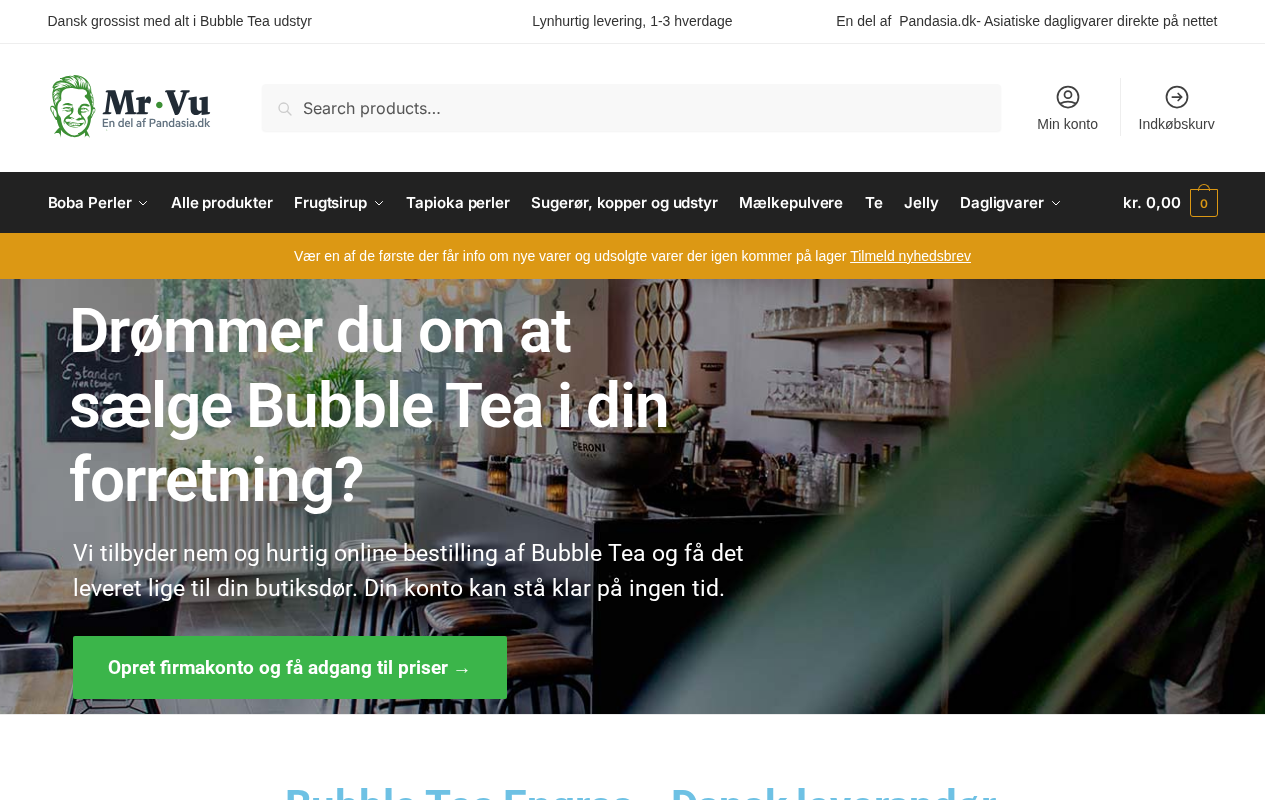Expand the Dagligvarer submenu arrow

pyautogui.click(x=1056, y=203)
